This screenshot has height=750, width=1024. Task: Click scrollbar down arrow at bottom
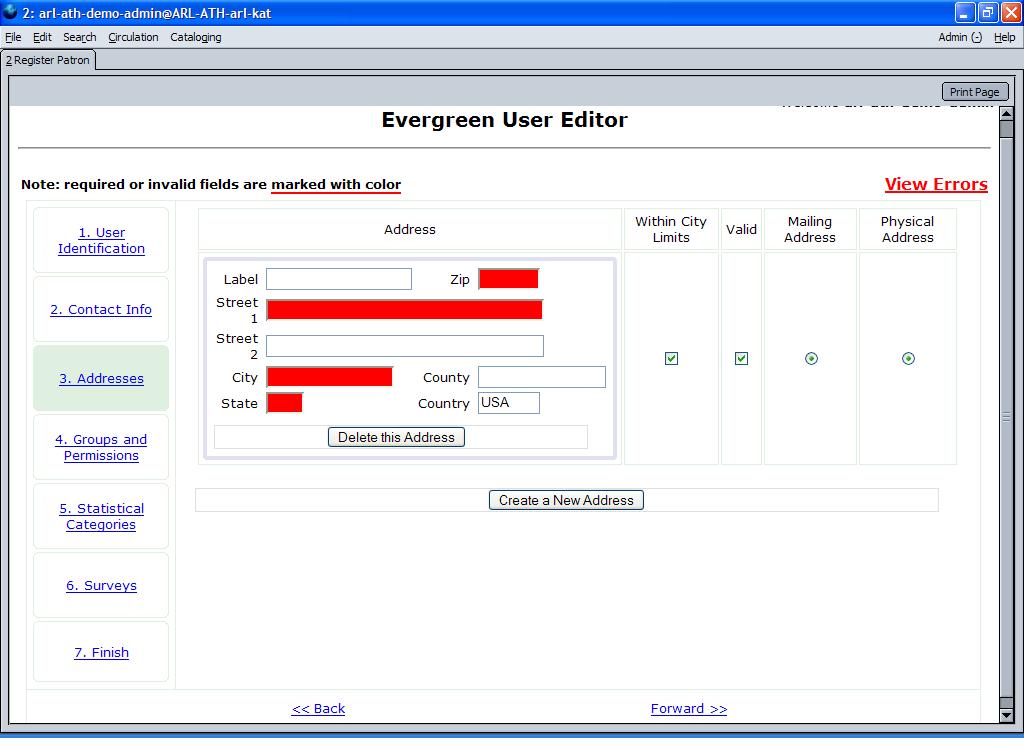click(1006, 715)
